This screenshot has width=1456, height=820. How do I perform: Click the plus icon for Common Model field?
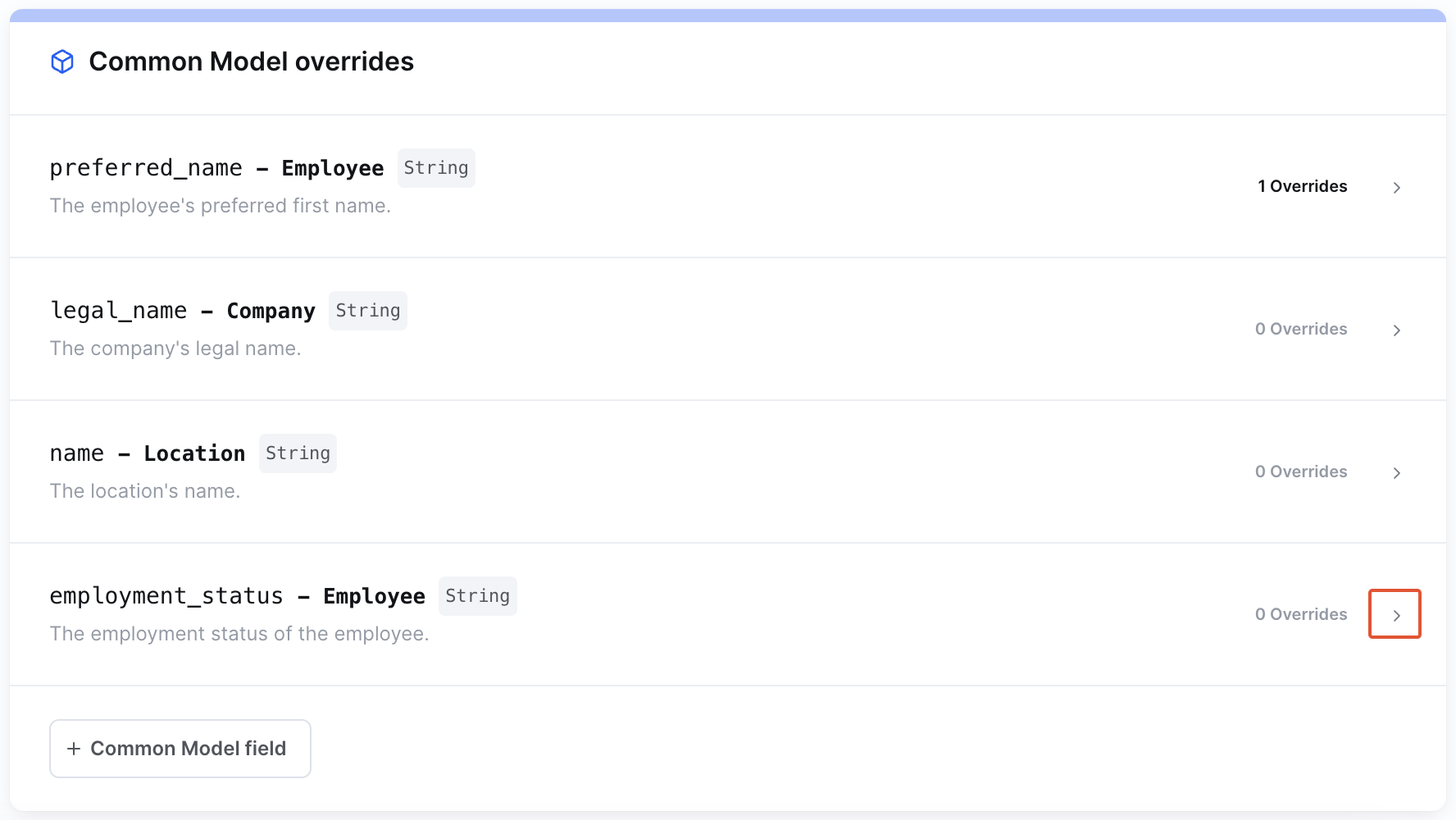tap(74, 749)
